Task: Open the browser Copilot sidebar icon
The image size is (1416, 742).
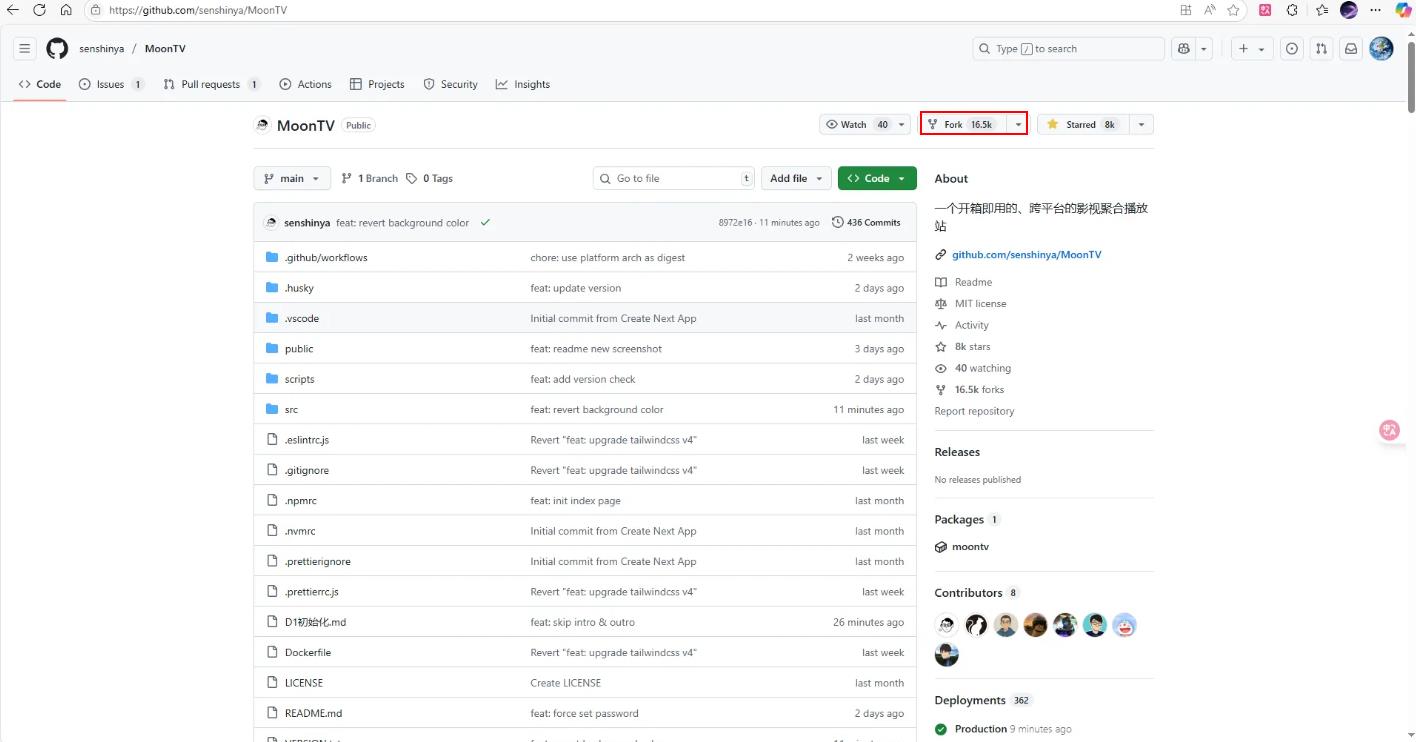Action: (1404, 10)
